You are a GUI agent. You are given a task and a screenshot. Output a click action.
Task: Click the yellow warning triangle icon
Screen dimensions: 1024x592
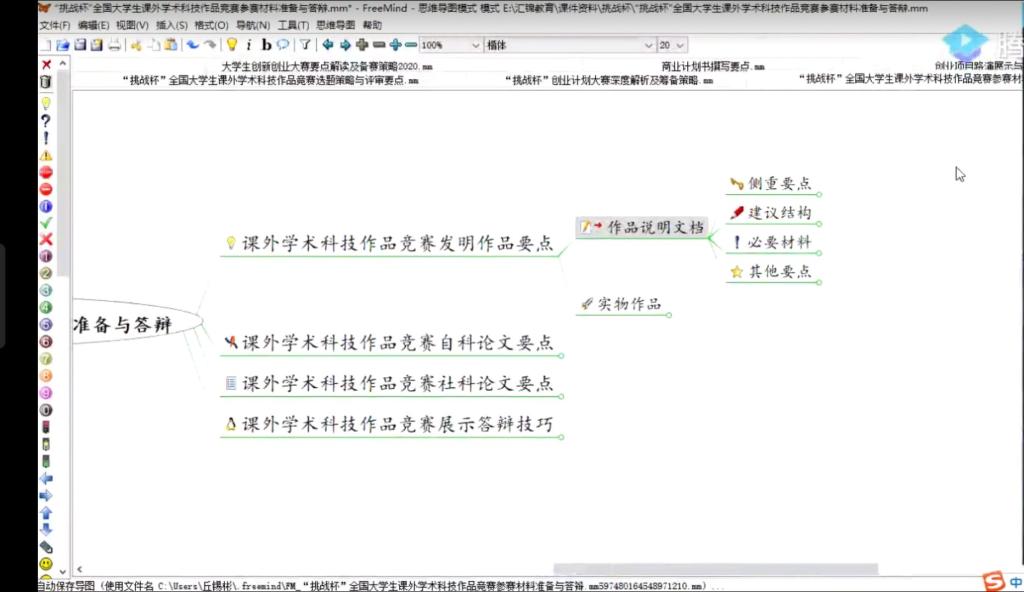click(46, 155)
